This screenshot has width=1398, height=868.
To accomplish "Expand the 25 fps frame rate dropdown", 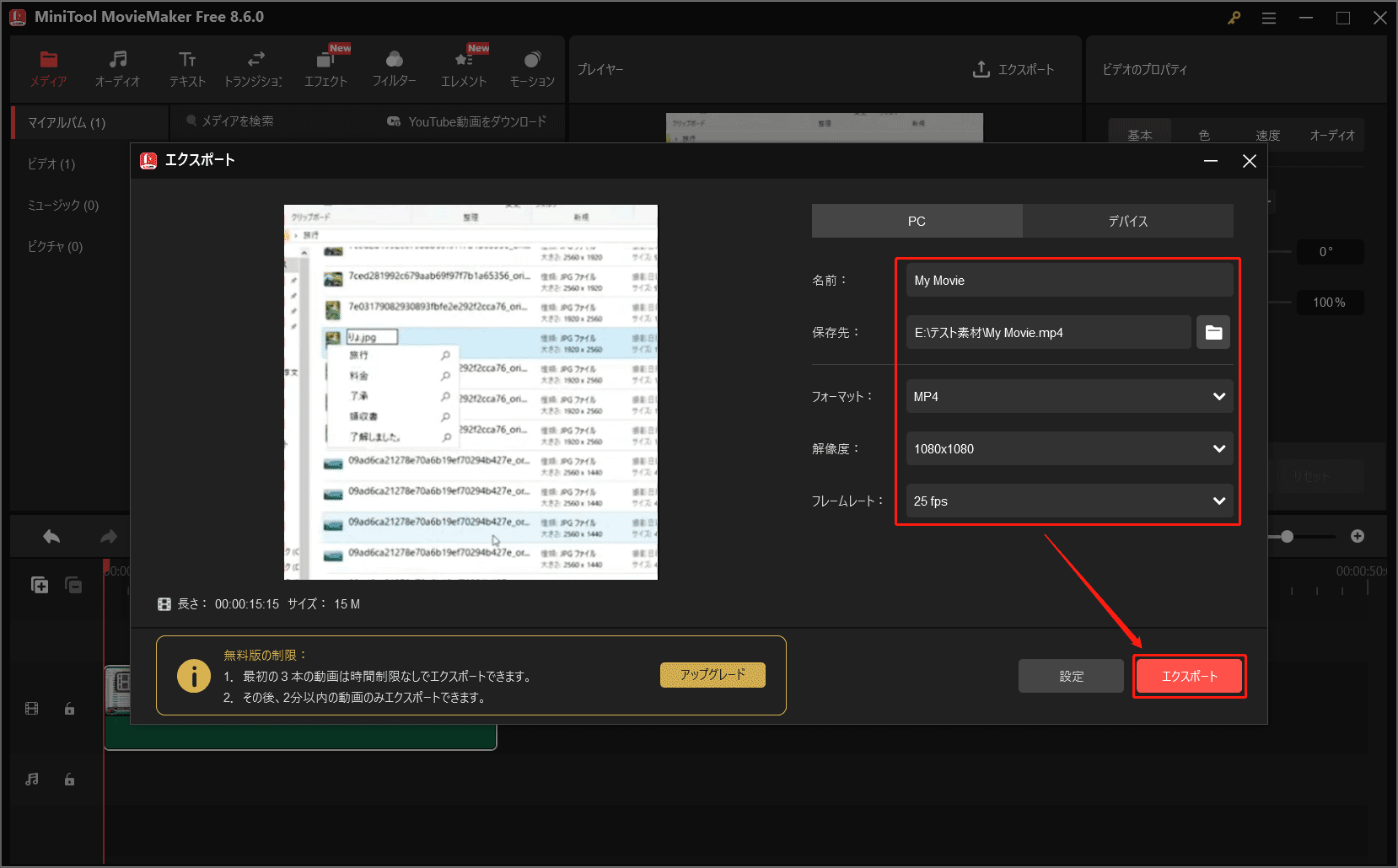I will pyautogui.click(x=1069, y=501).
